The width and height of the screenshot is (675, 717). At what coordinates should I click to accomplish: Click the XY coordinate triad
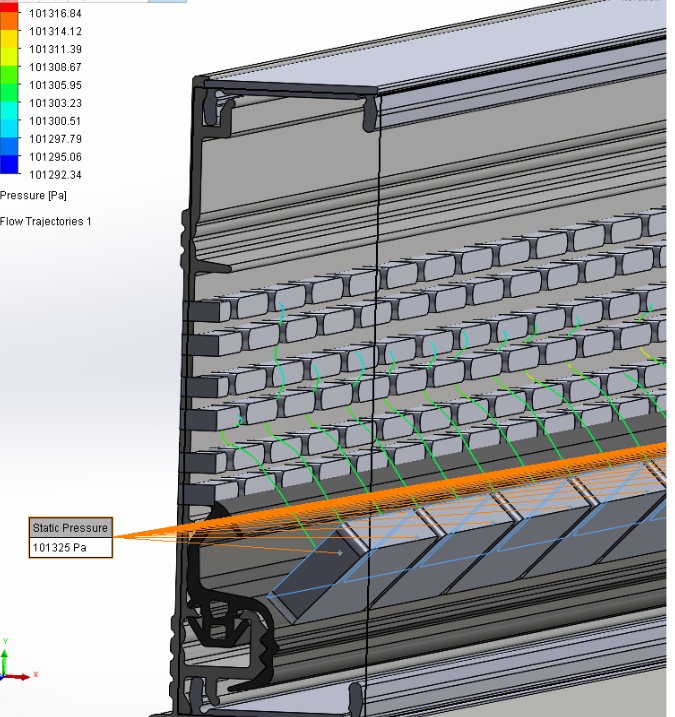coord(18,659)
